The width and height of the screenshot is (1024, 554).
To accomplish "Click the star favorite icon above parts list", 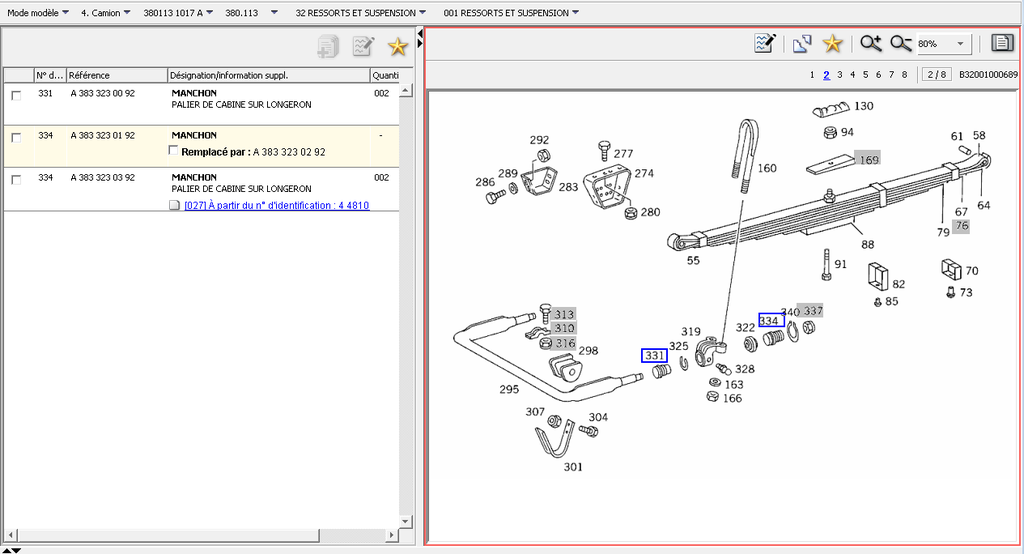I will click(397, 46).
